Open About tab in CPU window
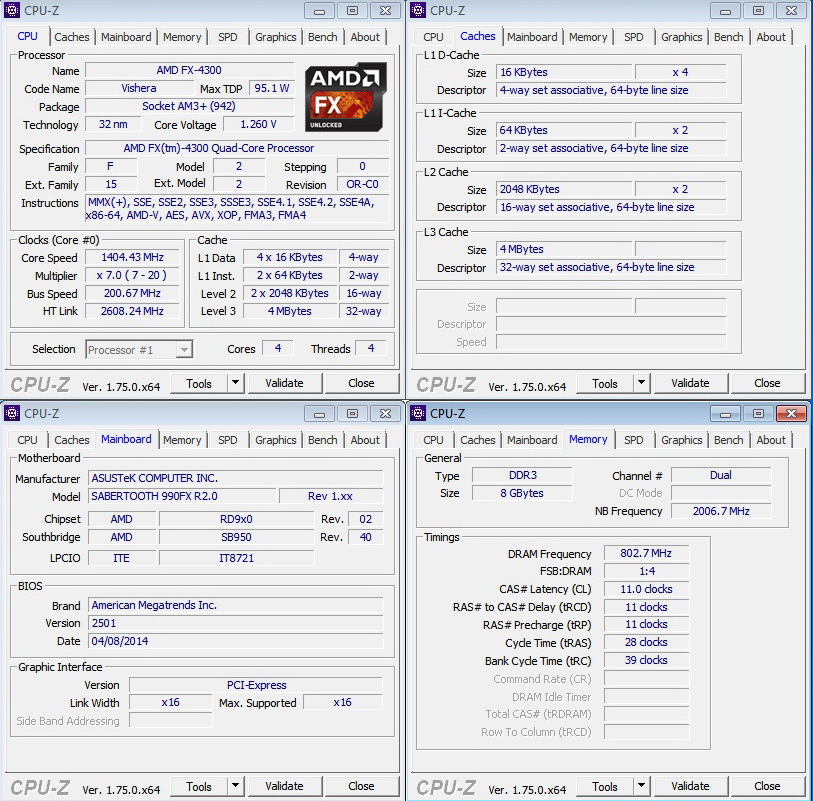Screen dimensions: 813x801 tap(365, 37)
